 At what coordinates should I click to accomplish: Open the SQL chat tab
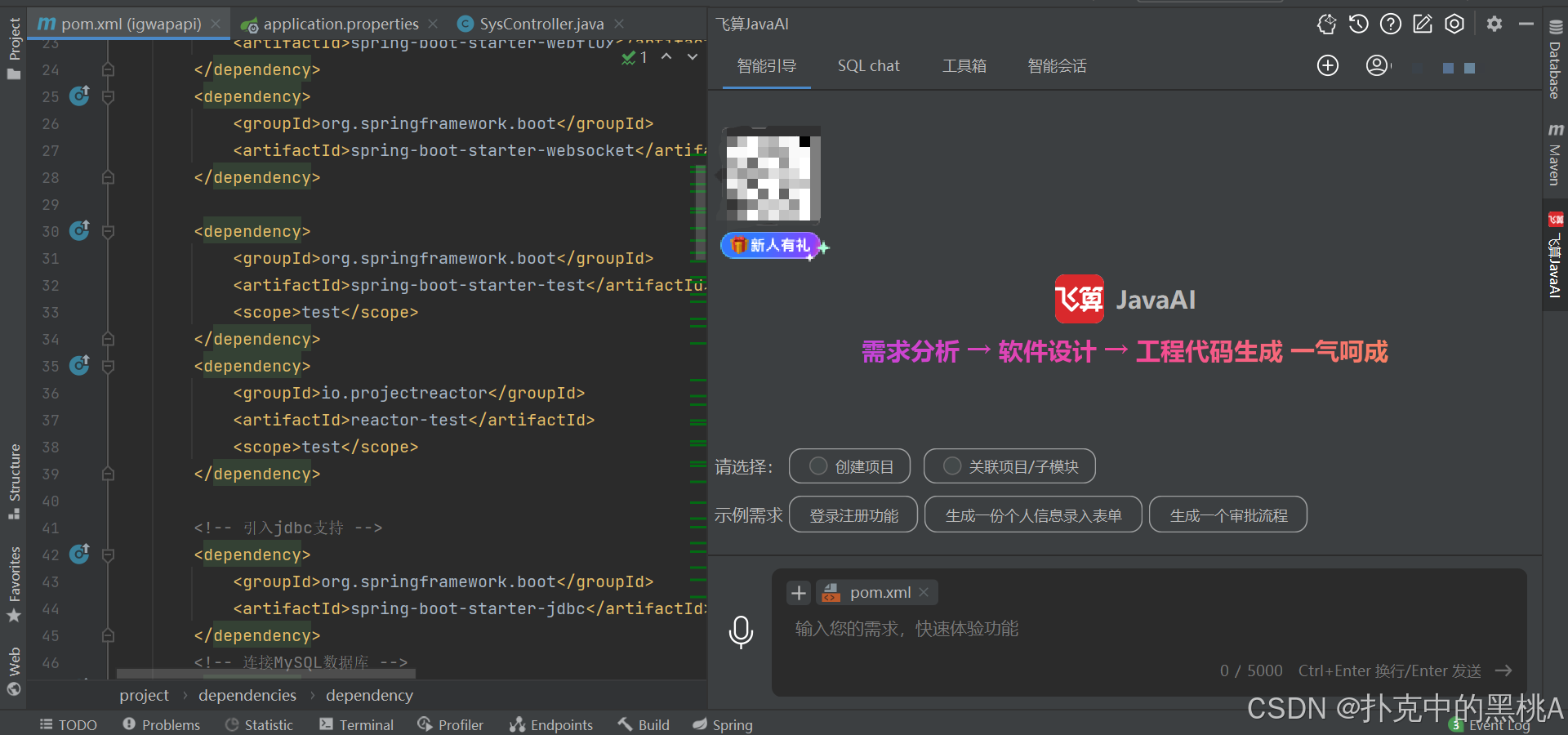[x=868, y=65]
